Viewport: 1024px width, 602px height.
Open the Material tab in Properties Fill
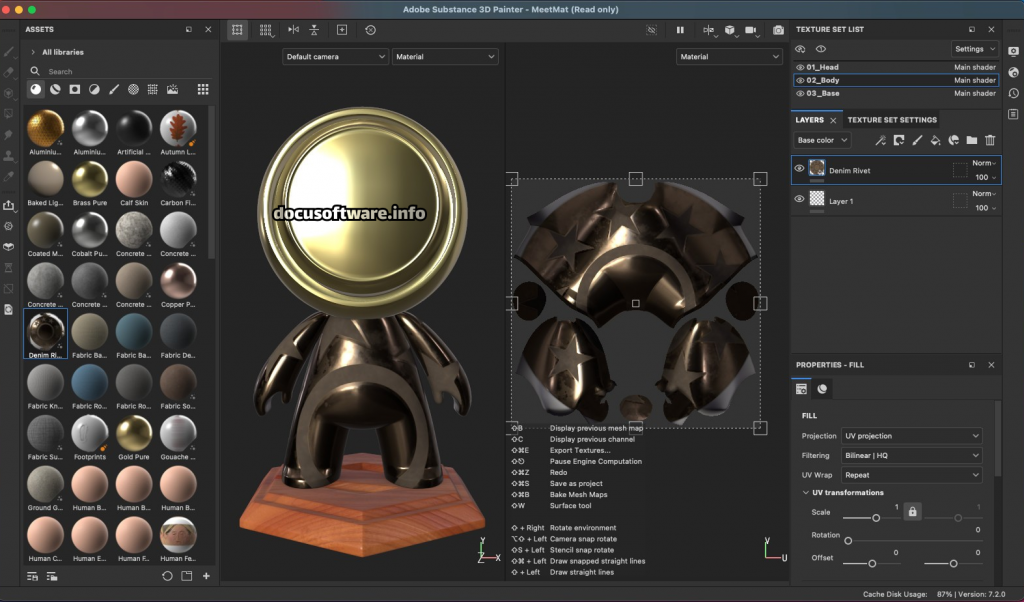click(822, 389)
